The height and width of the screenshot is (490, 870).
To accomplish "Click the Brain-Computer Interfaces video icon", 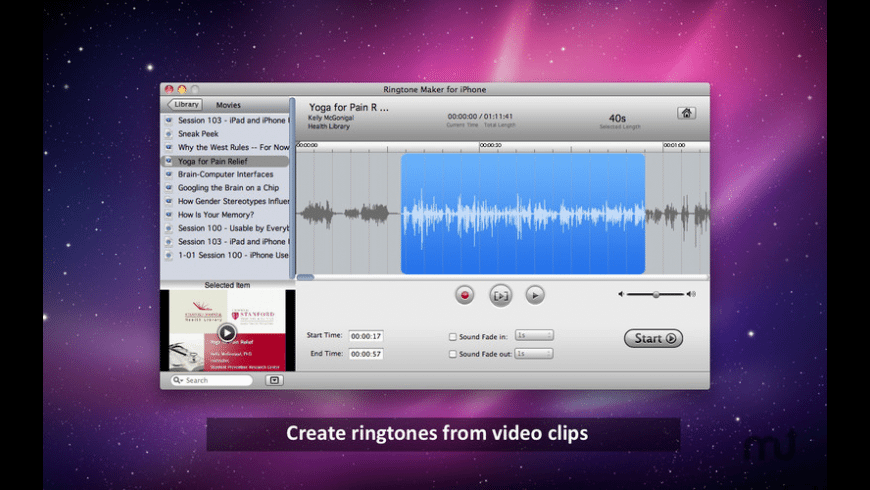I will click(169, 174).
